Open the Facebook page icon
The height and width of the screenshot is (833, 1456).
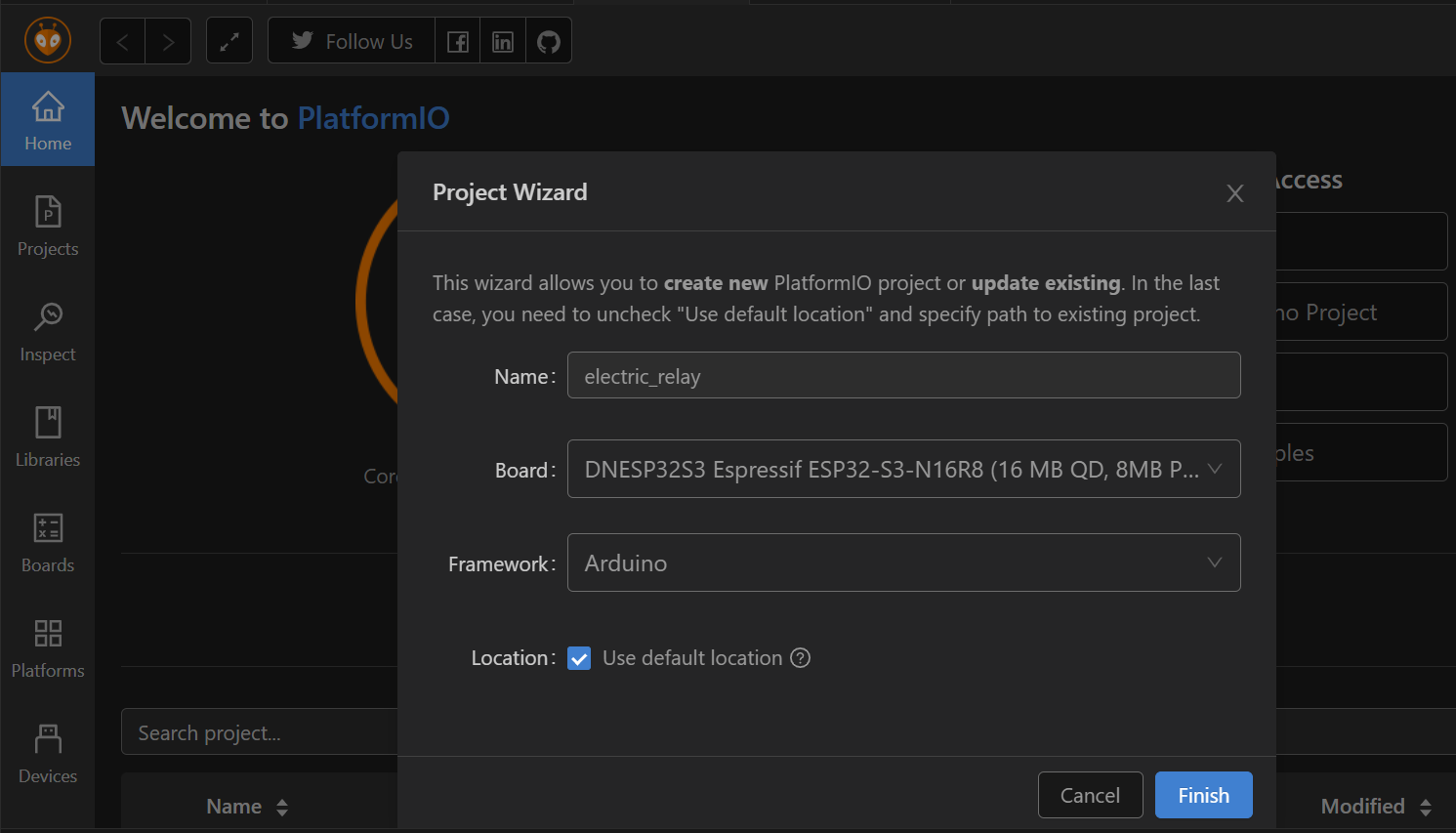tap(458, 41)
